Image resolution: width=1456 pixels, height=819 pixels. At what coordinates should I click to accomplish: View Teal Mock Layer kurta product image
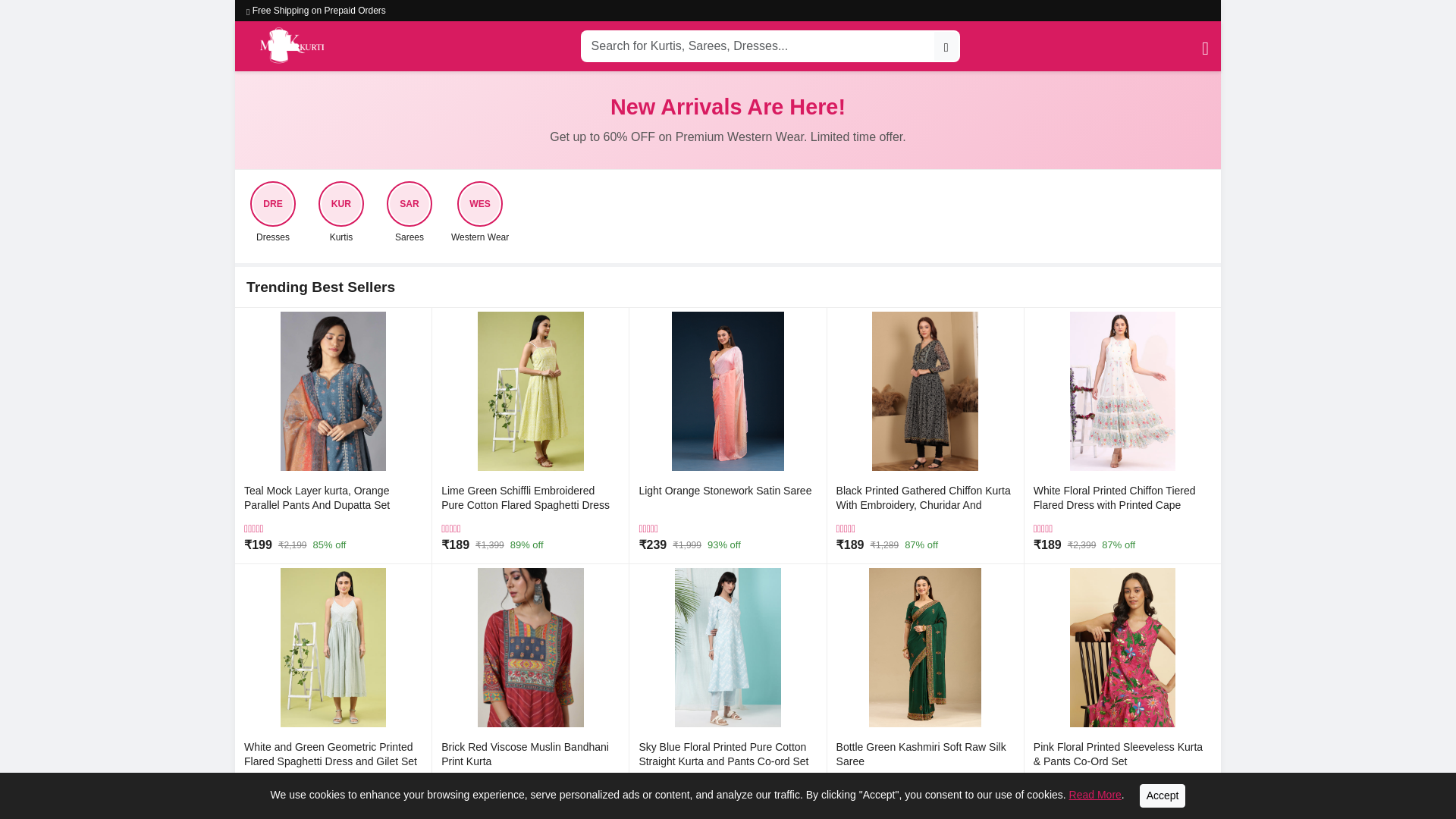coord(333,391)
